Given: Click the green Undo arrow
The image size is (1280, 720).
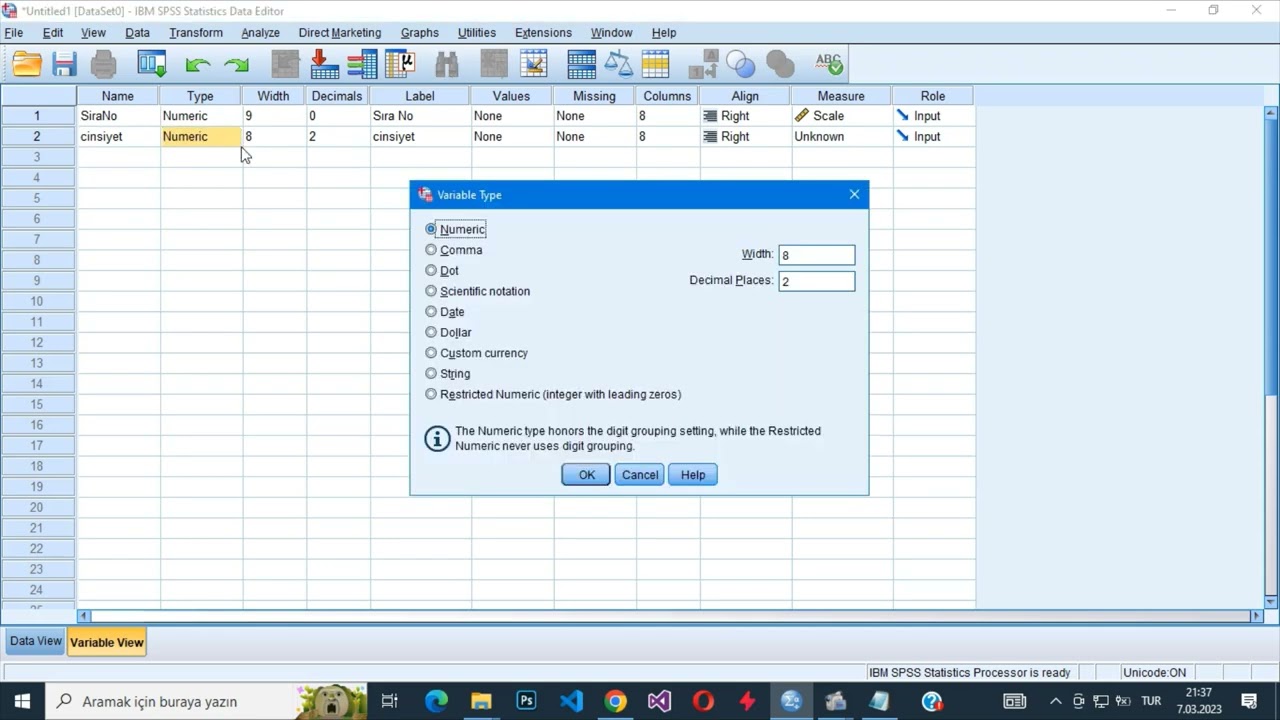Looking at the screenshot, I should pyautogui.click(x=197, y=65).
